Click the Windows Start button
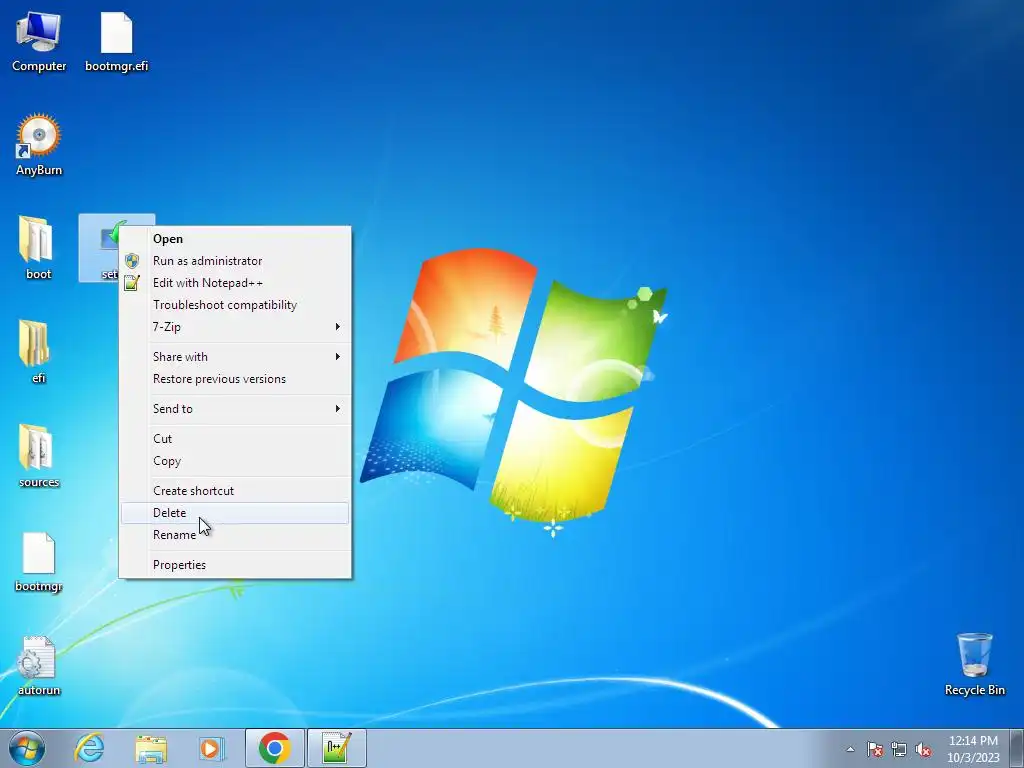Screen dimensions: 1024x768 click(27, 748)
